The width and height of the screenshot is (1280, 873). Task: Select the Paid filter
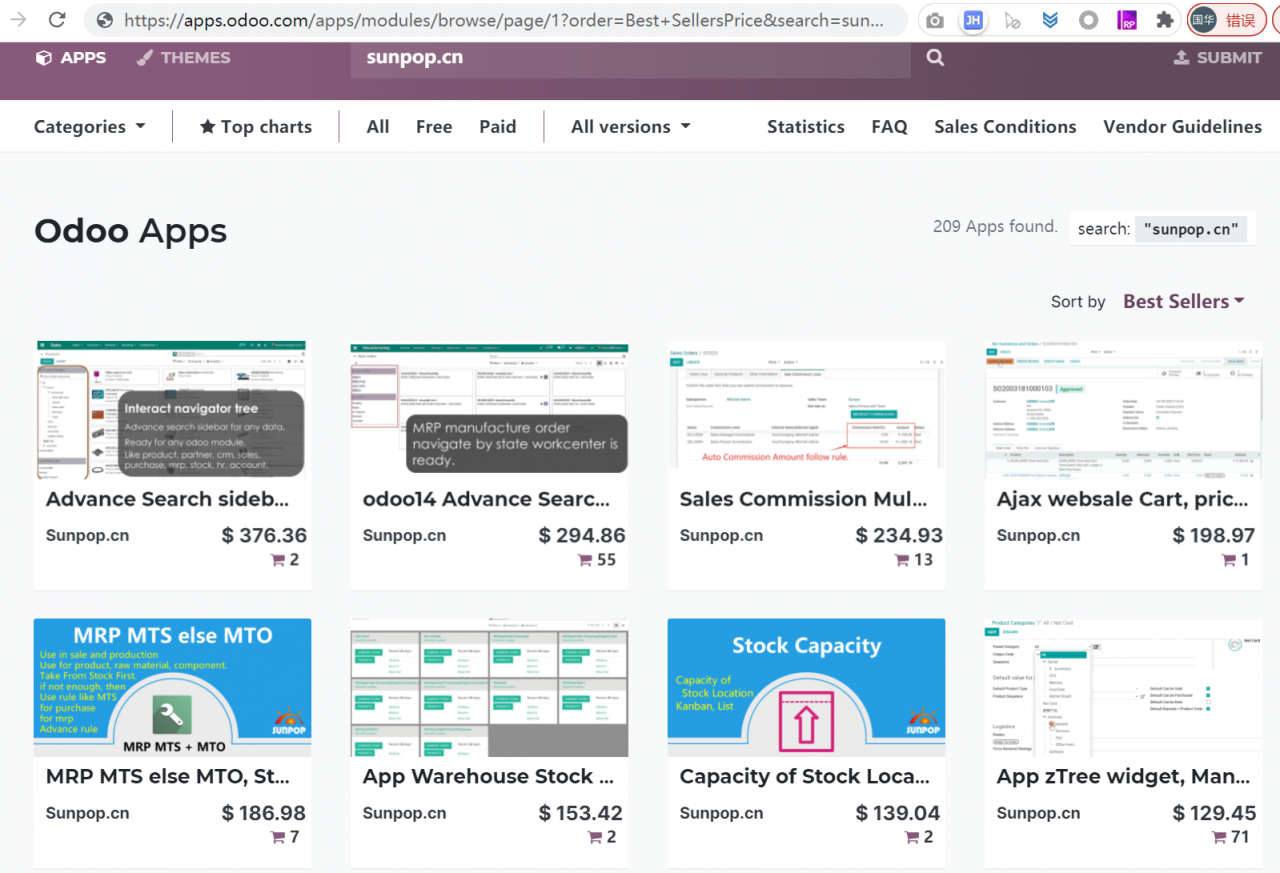coord(497,127)
